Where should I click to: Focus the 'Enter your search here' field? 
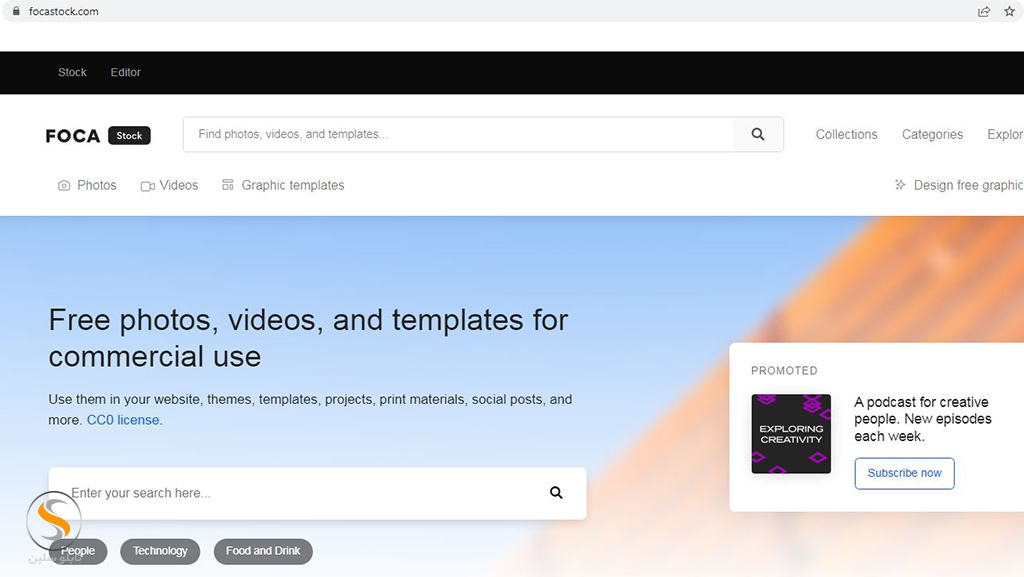[300, 493]
